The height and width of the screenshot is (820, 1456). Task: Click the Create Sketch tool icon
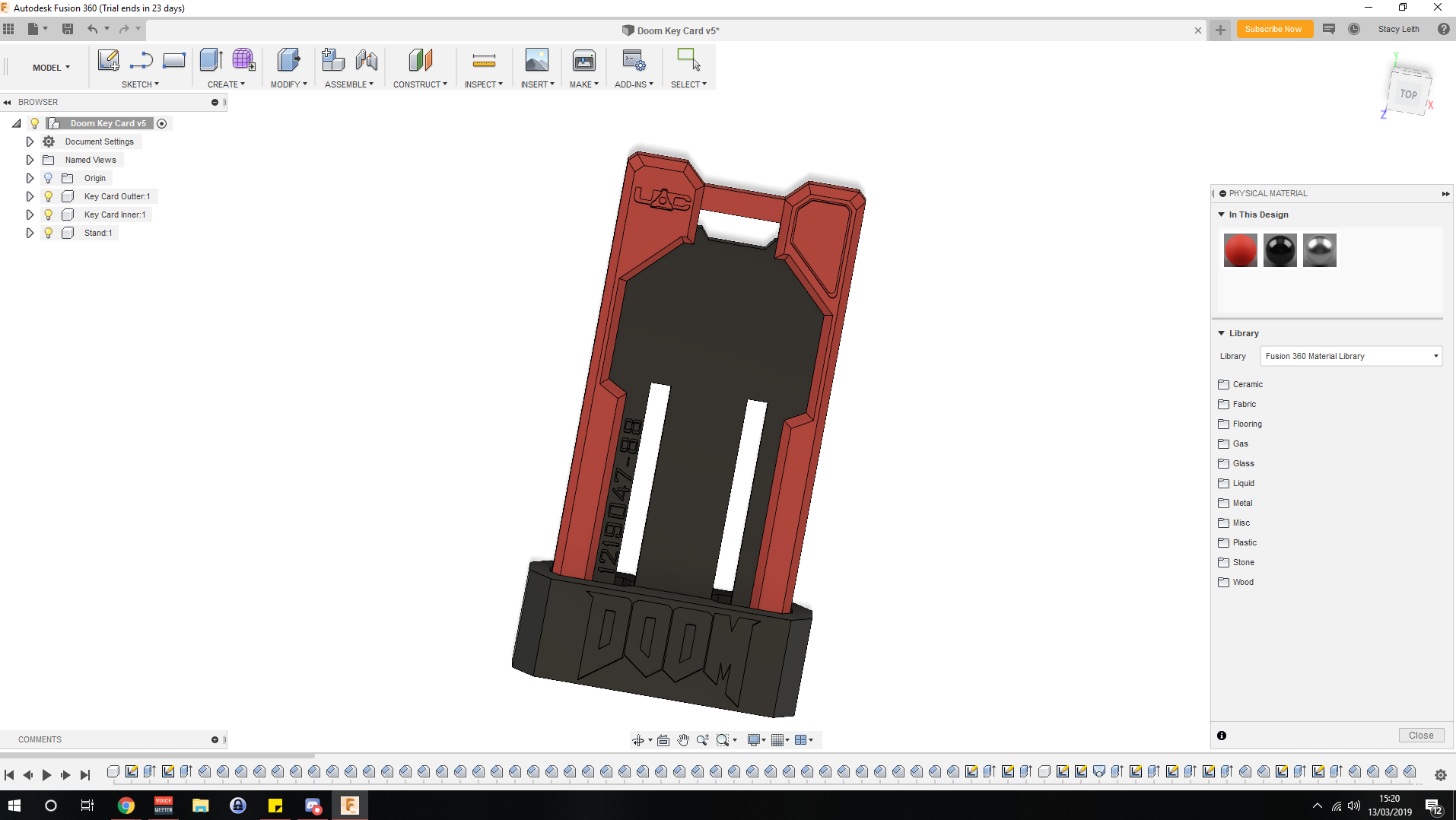point(108,60)
